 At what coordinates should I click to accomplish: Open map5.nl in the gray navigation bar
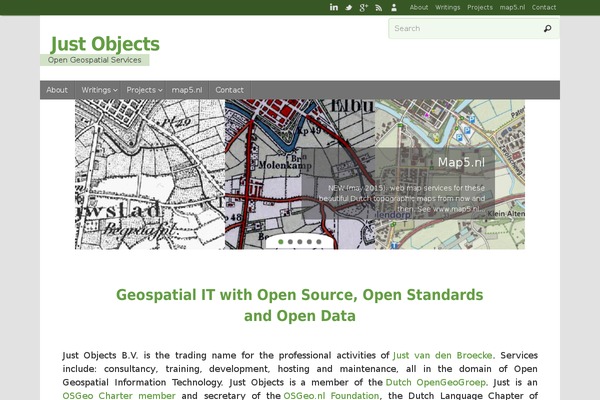click(187, 90)
